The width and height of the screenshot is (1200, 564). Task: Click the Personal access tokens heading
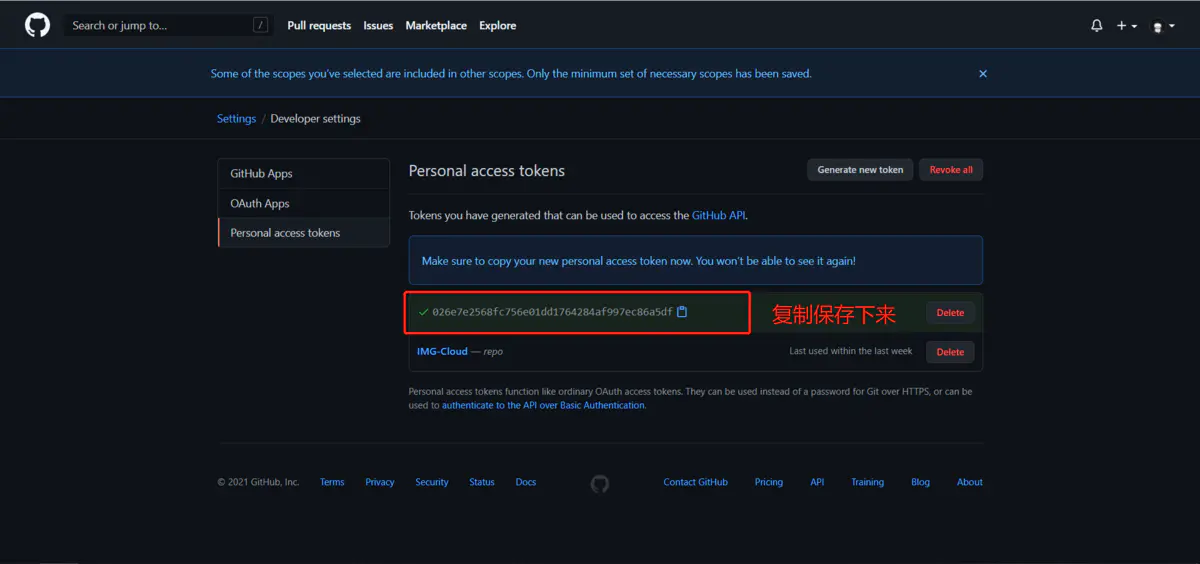pos(487,171)
